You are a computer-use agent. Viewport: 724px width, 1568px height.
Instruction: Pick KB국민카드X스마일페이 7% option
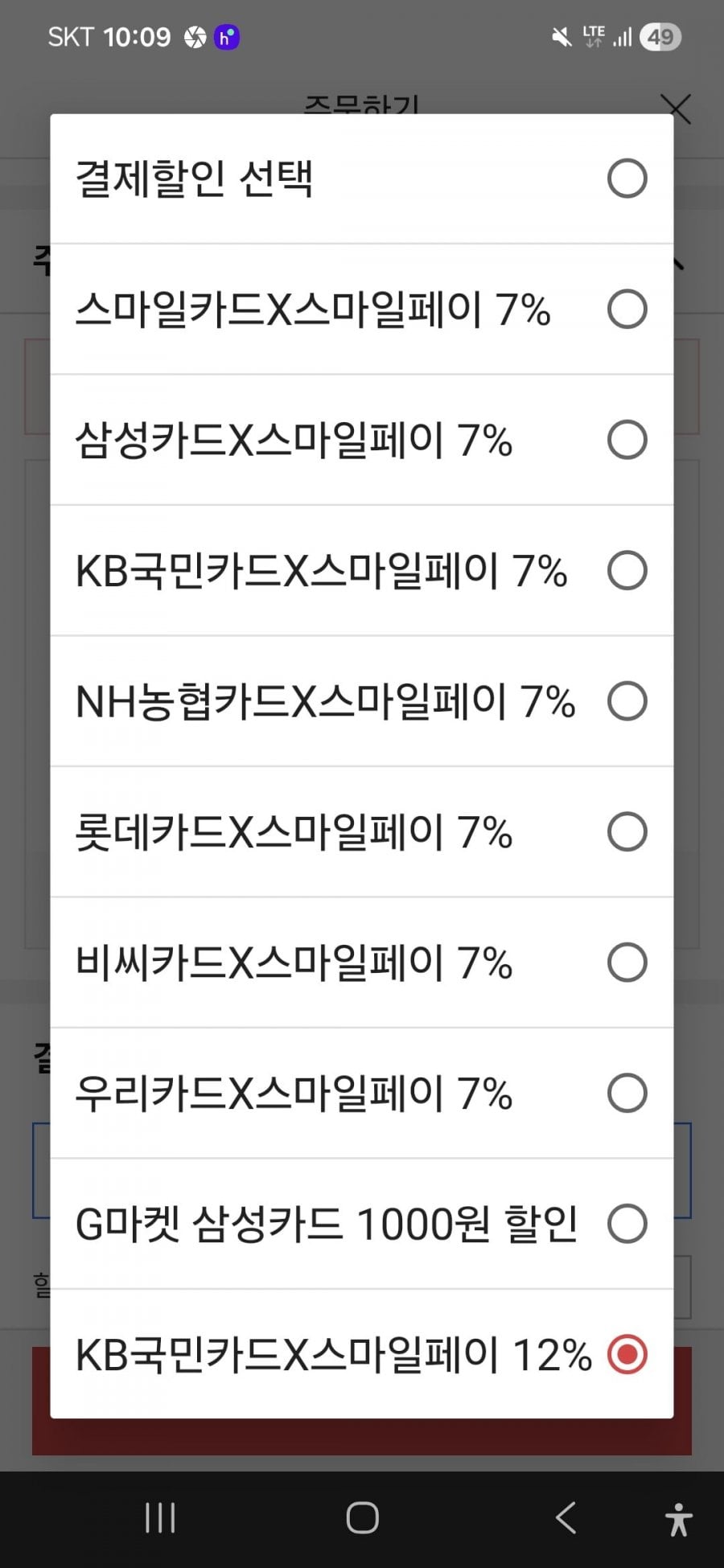[x=627, y=571]
